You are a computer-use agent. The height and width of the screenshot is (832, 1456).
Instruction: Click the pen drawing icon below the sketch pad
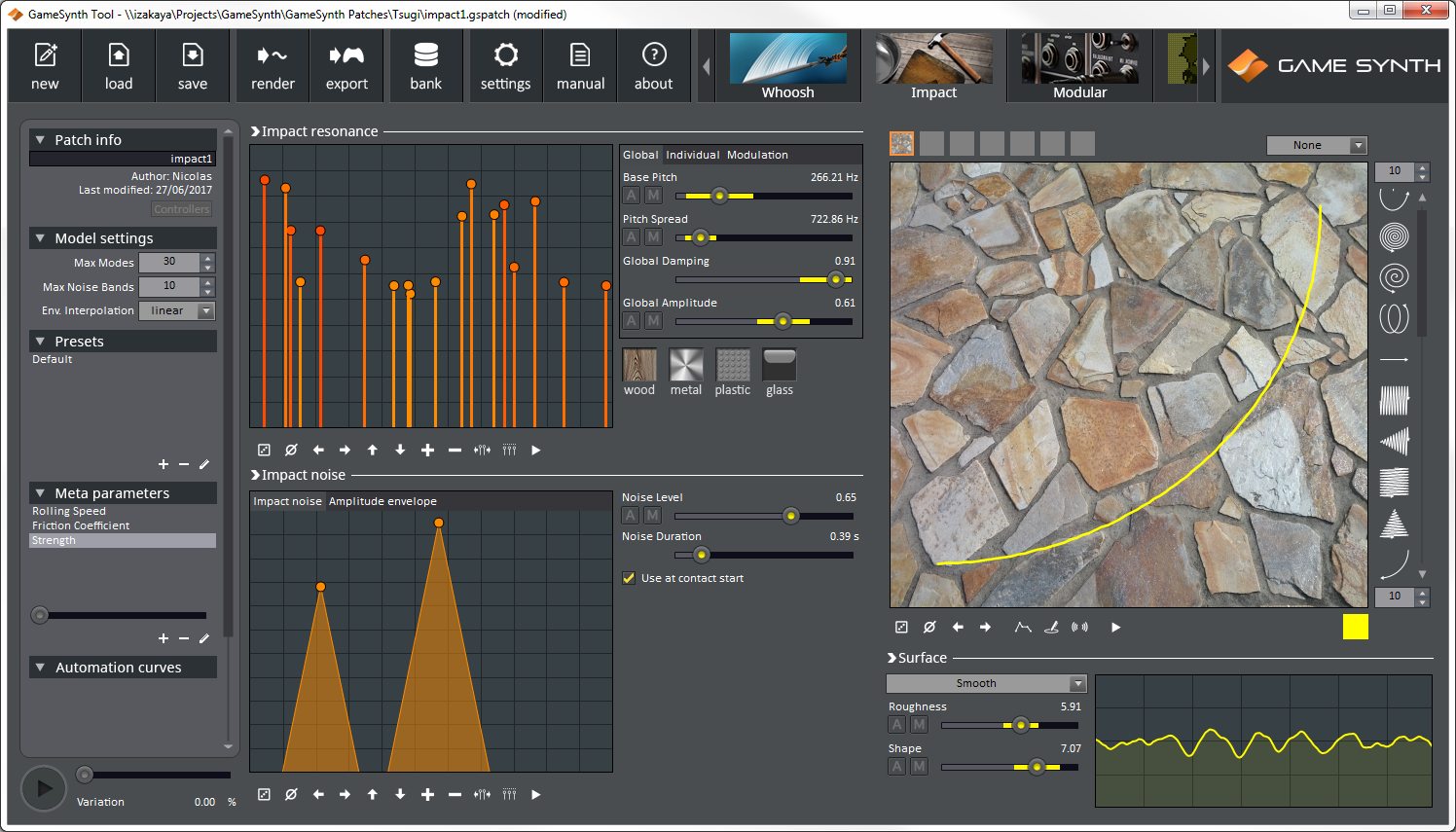[x=1051, y=627]
